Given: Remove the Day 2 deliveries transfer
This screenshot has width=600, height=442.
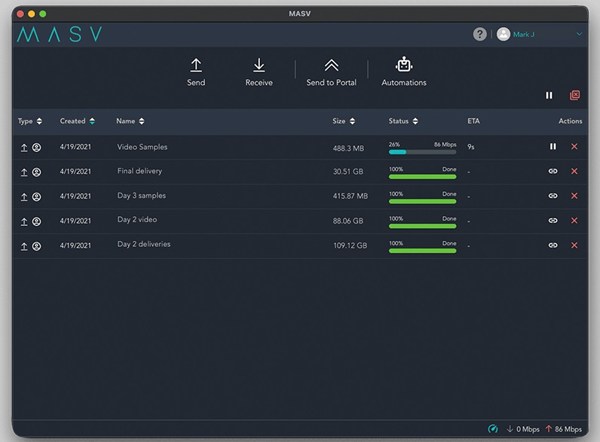Looking at the screenshot, I should point(574,244).
